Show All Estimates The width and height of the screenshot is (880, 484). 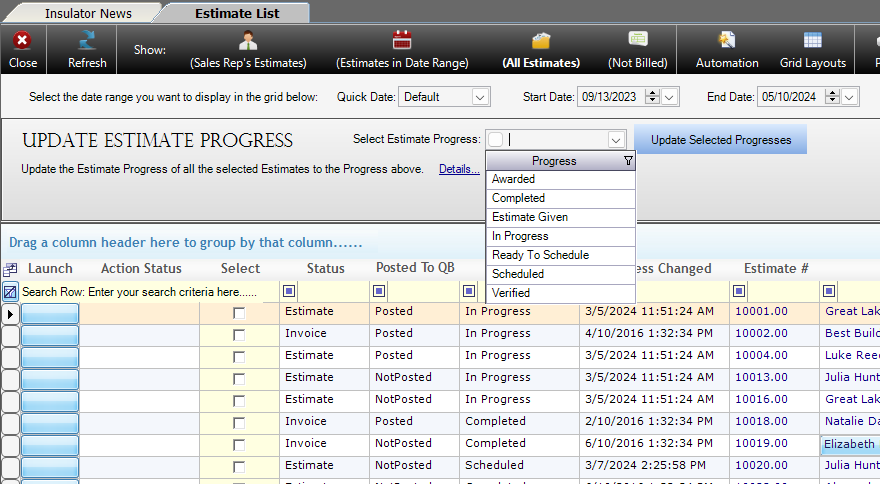[x=541, y=51]
